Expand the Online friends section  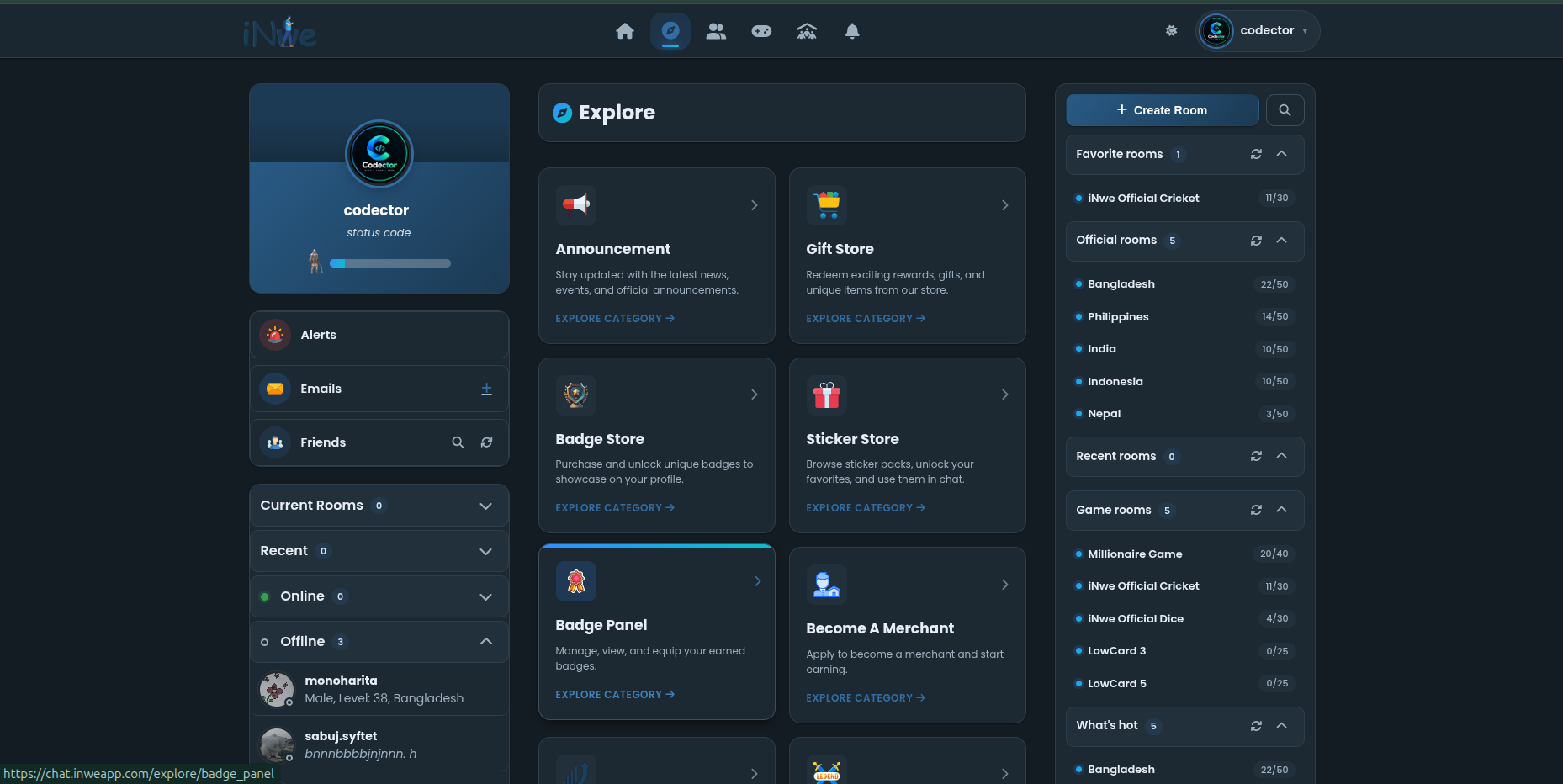coord(379,596)
